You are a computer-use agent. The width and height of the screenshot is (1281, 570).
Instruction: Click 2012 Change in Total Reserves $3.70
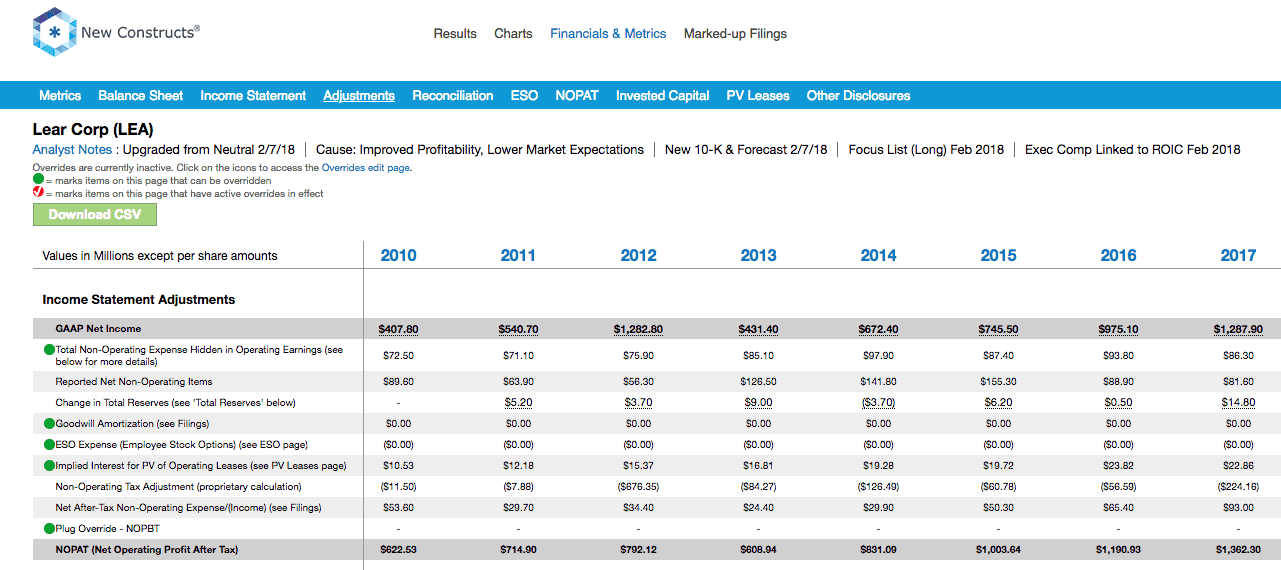coord(638,403)
